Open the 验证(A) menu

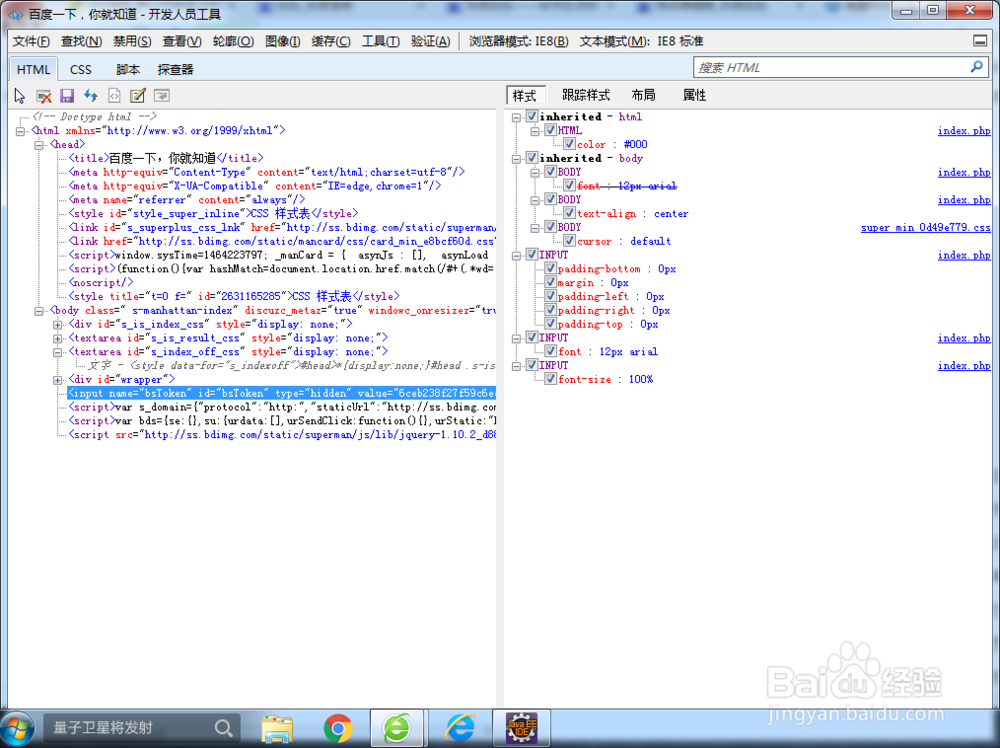[430, 41]
